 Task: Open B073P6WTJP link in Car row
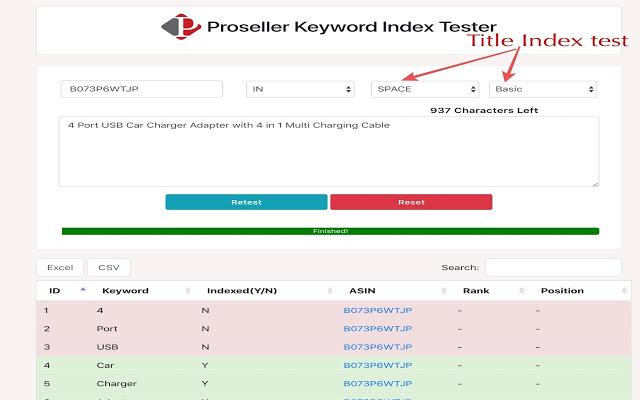tap(378, 365)
